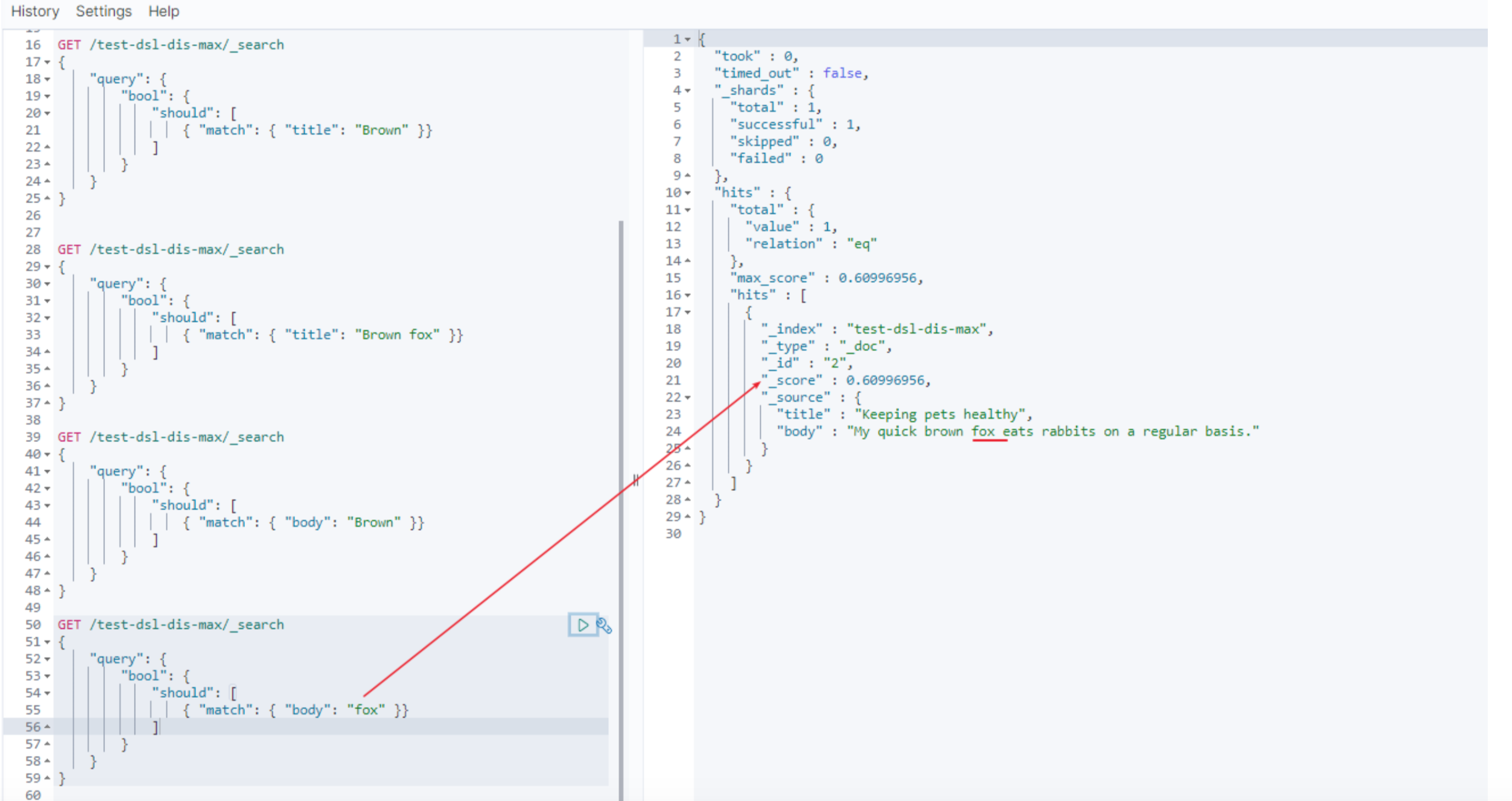Collapse the should array at line 54
Screen dimensions: 1512x801
pos(47,693)
